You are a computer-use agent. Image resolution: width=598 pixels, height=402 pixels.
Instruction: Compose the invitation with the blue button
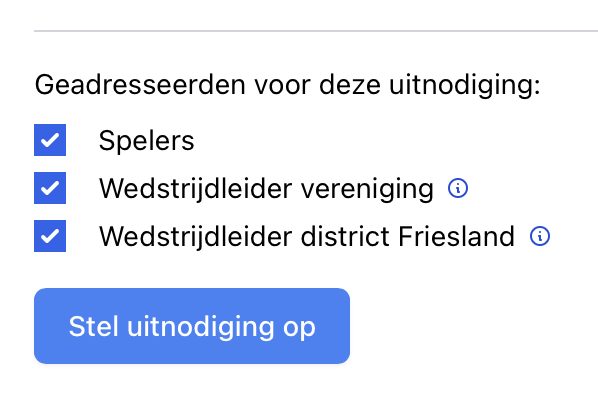(x=192, y=326)
